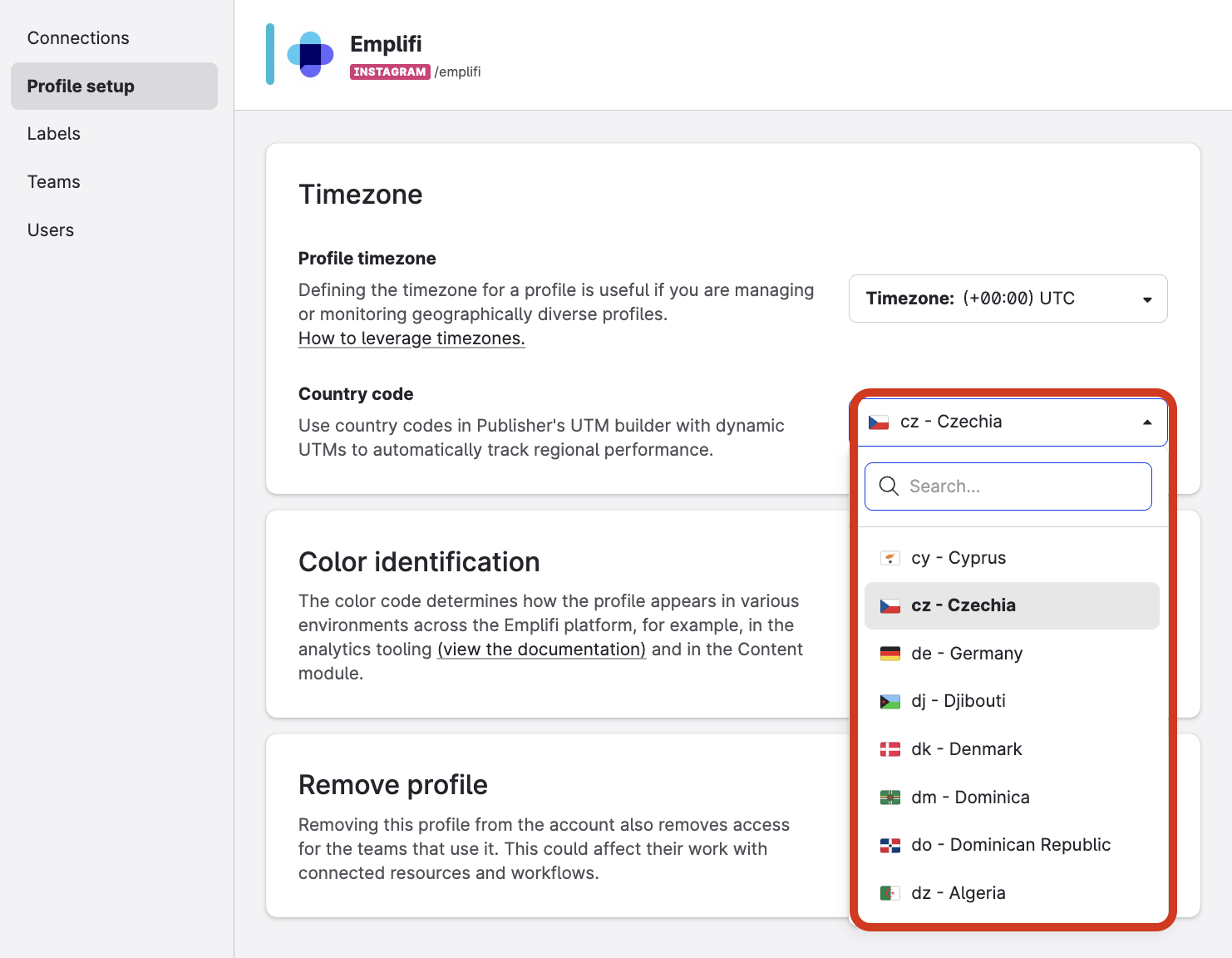This screenshot has height=958, width=1232.
Task: Click the Country code label
Action: click(x=356, y=394)
